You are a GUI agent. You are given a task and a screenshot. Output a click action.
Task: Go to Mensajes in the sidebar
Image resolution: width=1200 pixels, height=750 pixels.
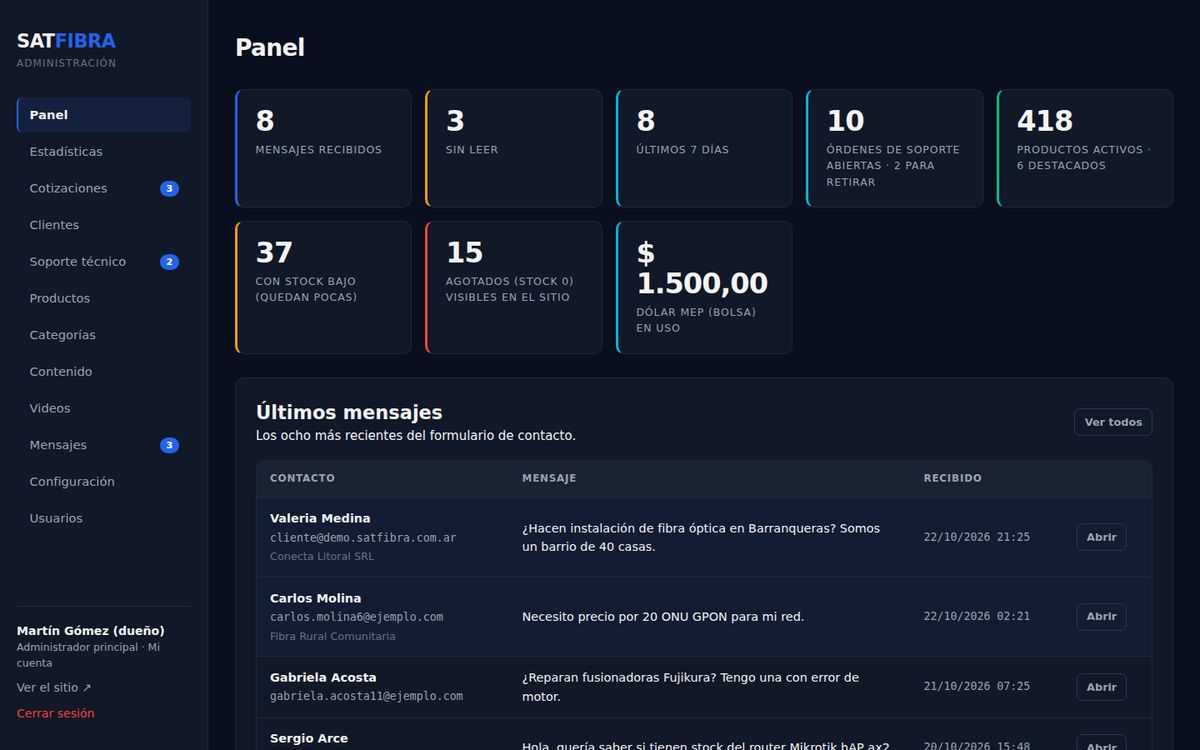click(x=104, y=445)
